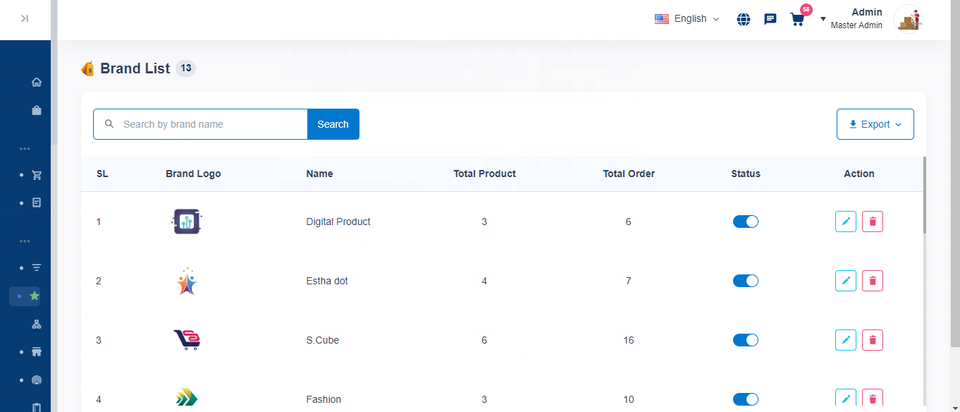This screenshot has height=412, width=960.
Task: Delete the Estha dot brand
Action: click(x=872, y=281)
